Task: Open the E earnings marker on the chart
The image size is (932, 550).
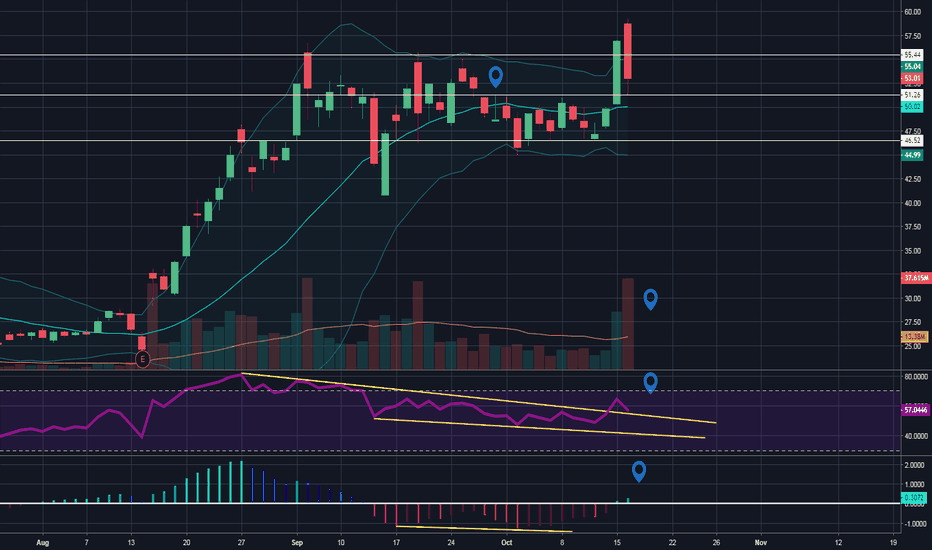Action: coord(143,359)
